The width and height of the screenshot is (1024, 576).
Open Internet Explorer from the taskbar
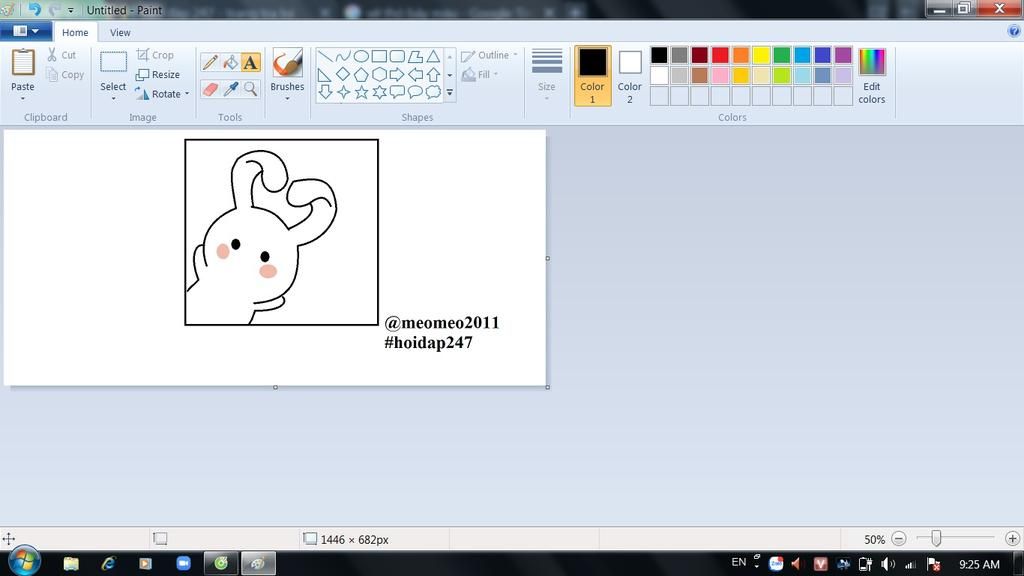coord(108,564)
